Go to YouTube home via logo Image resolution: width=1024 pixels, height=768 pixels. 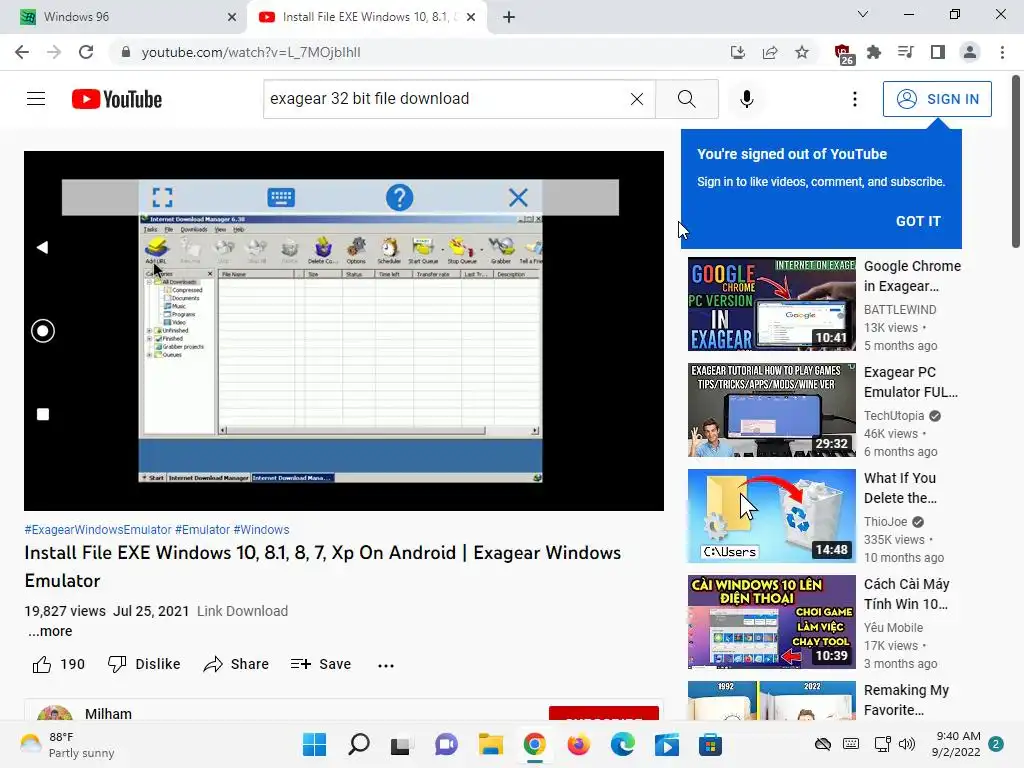pyautogui.click(x=117, y=99)
